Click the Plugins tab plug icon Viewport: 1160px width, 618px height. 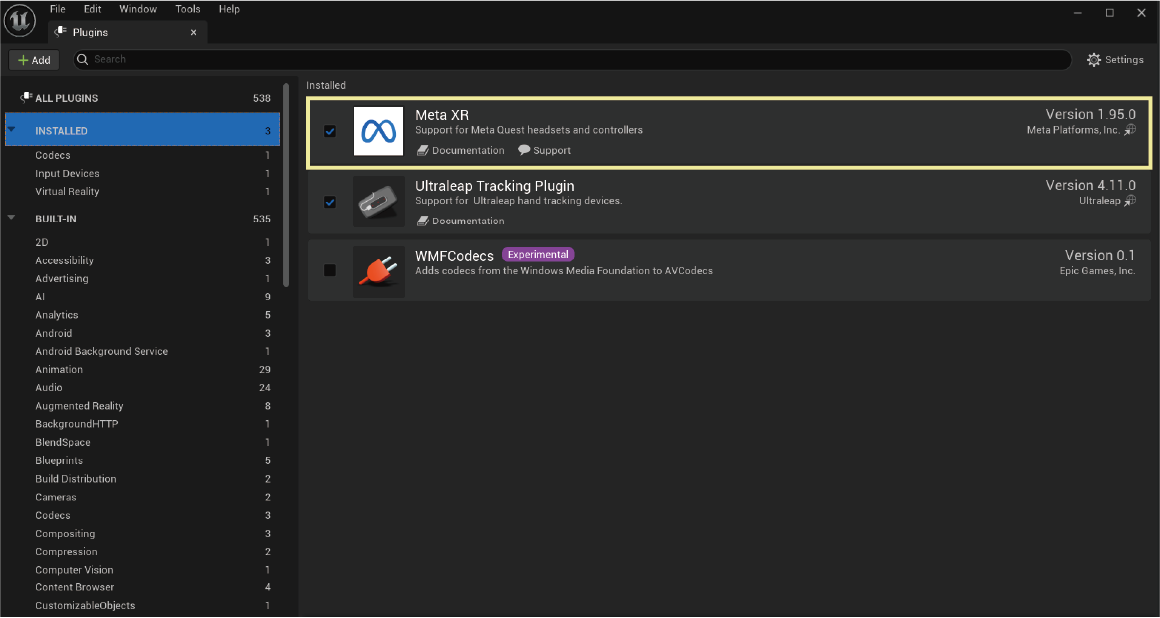[61, 32]
